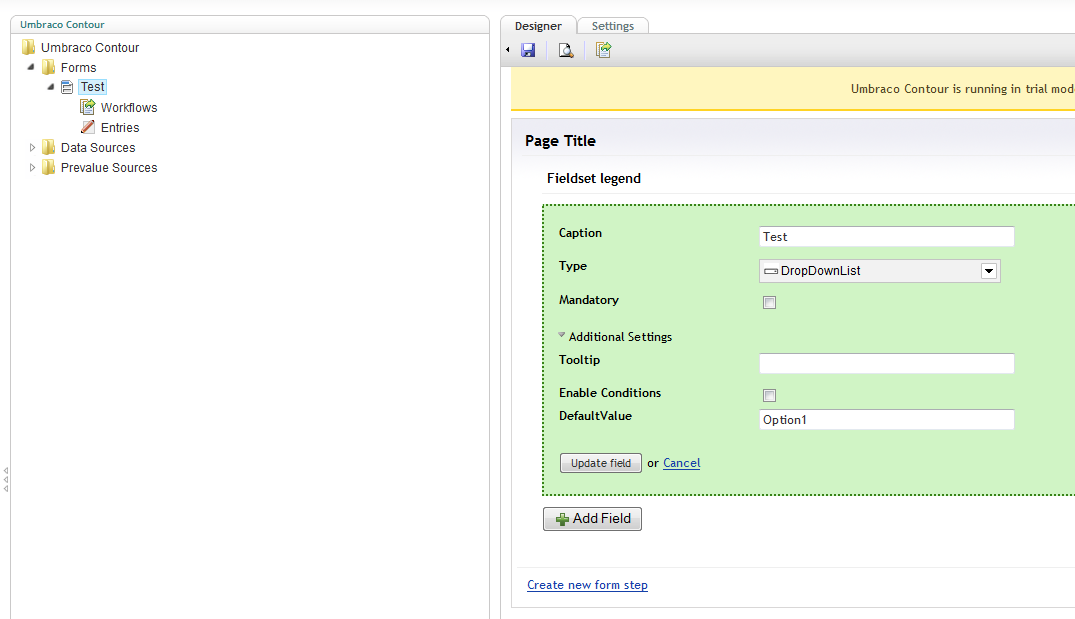Switch to the Settings tab
1075x619 pixels.
612,26
